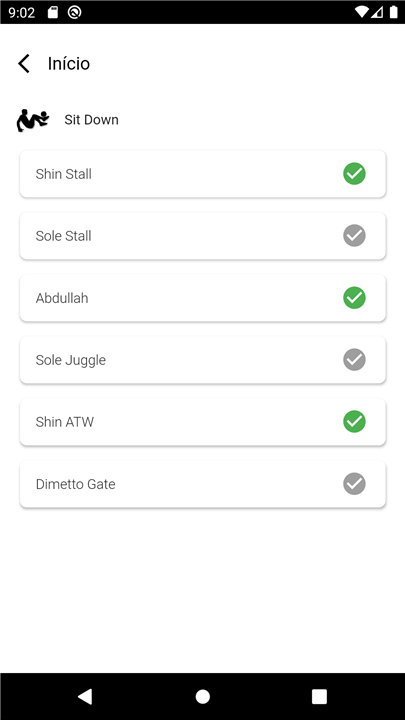
Task: Click the Início title text
Action: pyautogui.click(x=69, y=63)
